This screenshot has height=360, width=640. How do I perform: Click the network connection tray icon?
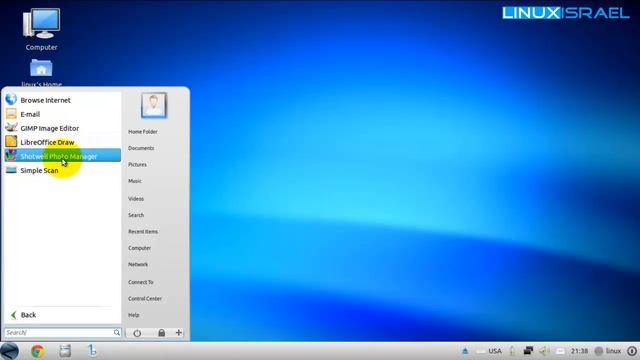(528, 351)
